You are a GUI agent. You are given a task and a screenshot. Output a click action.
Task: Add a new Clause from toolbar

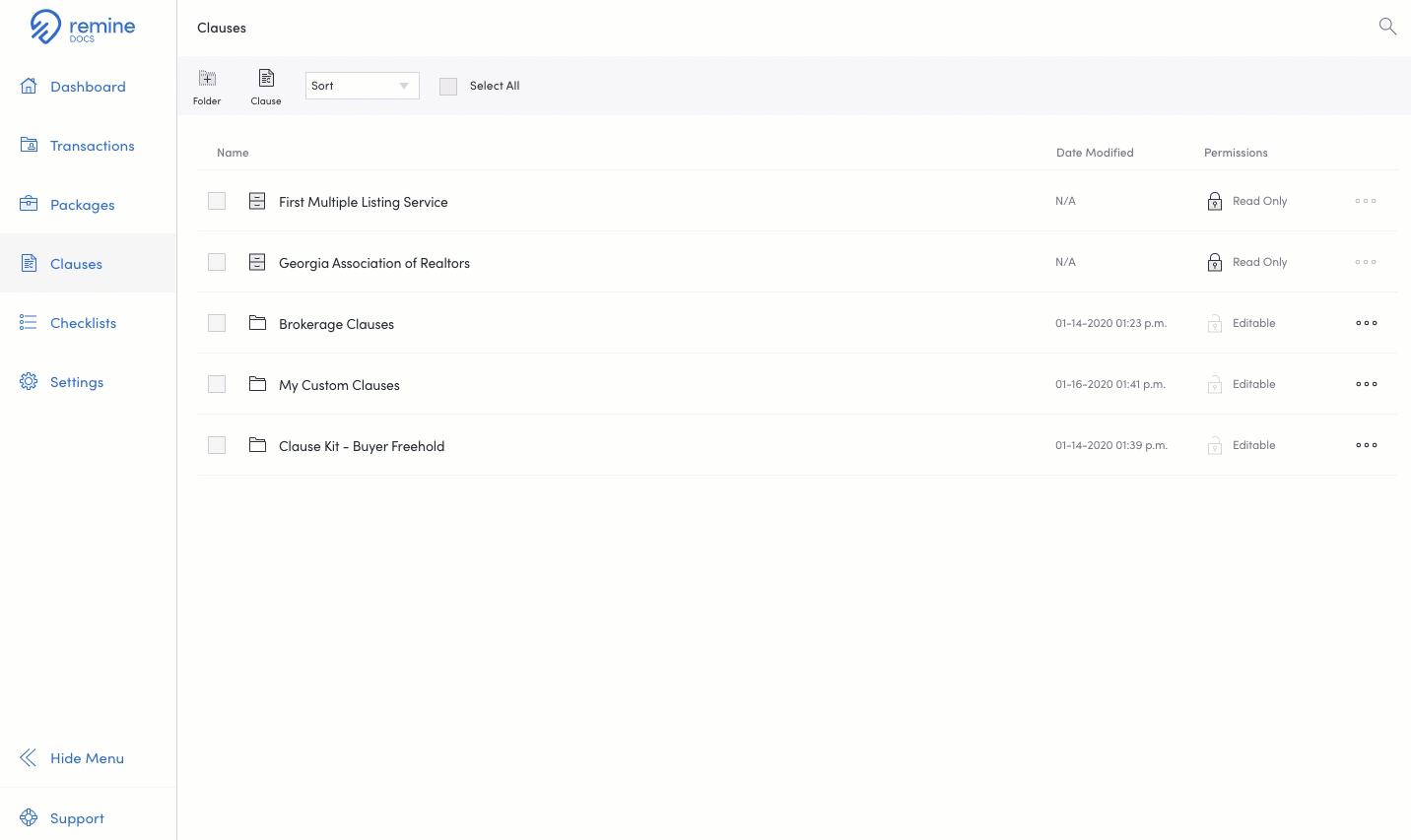click(x=266, y=87)
